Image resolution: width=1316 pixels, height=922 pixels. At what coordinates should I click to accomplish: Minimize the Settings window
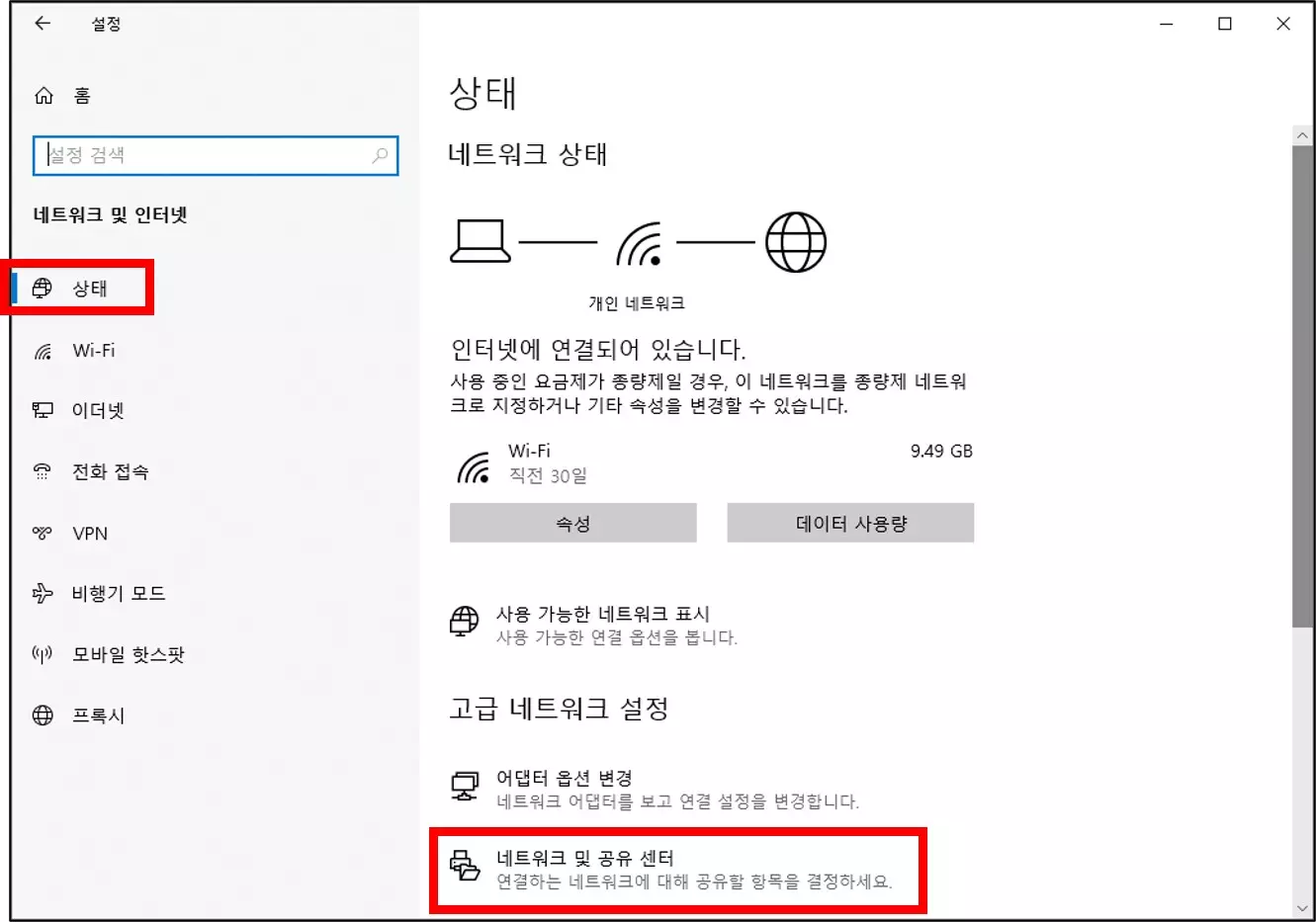(1167, 24)
